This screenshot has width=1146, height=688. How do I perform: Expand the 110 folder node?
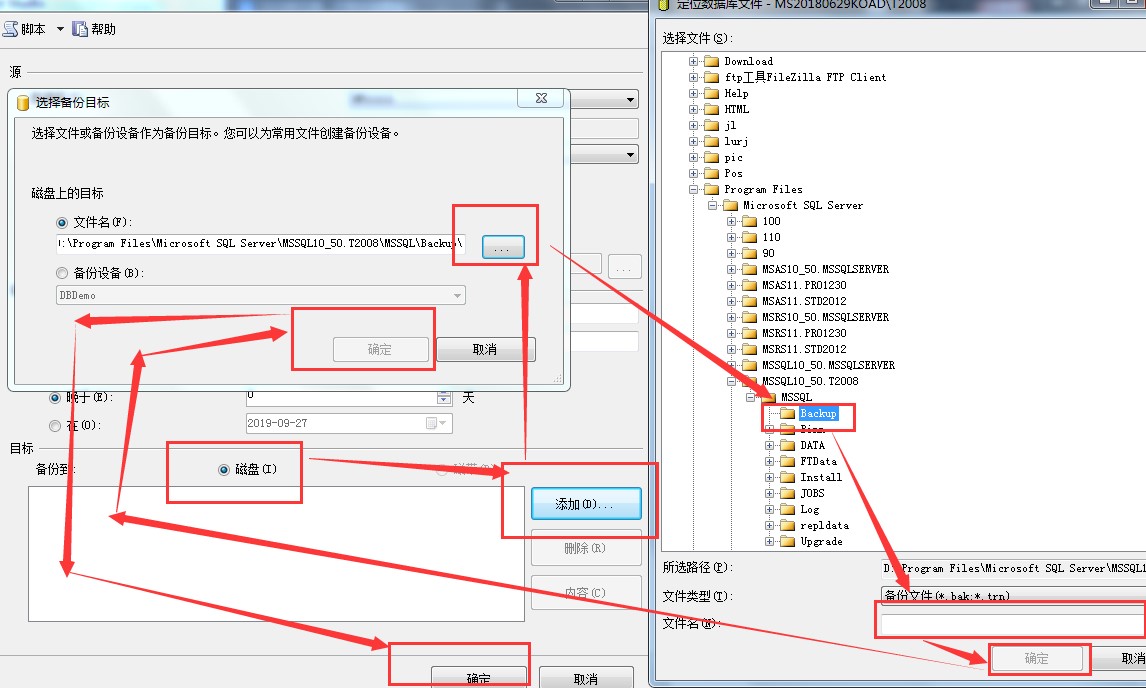point(731,238)
